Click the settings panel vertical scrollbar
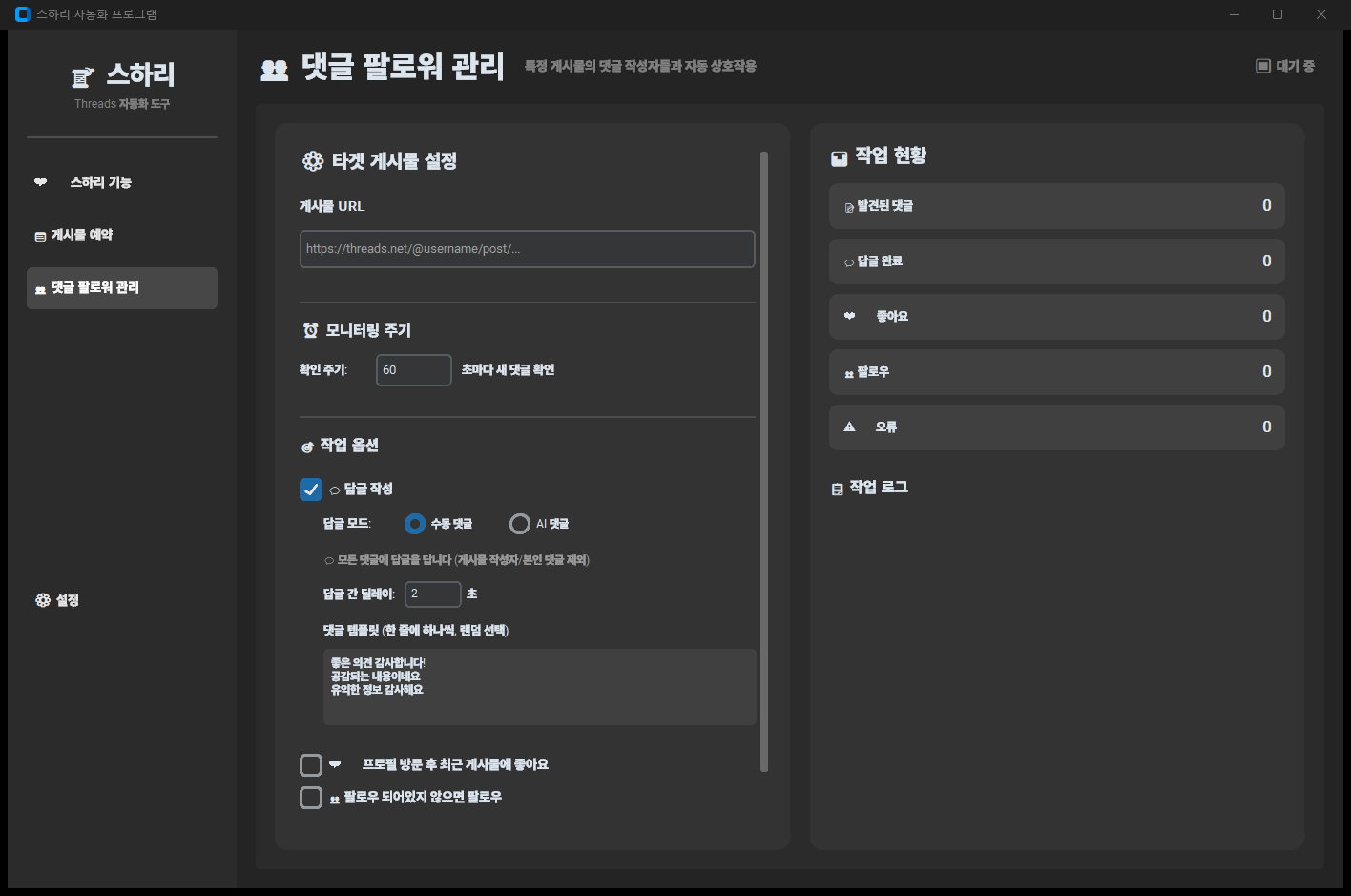1351x896 pixels. [764, 462]
